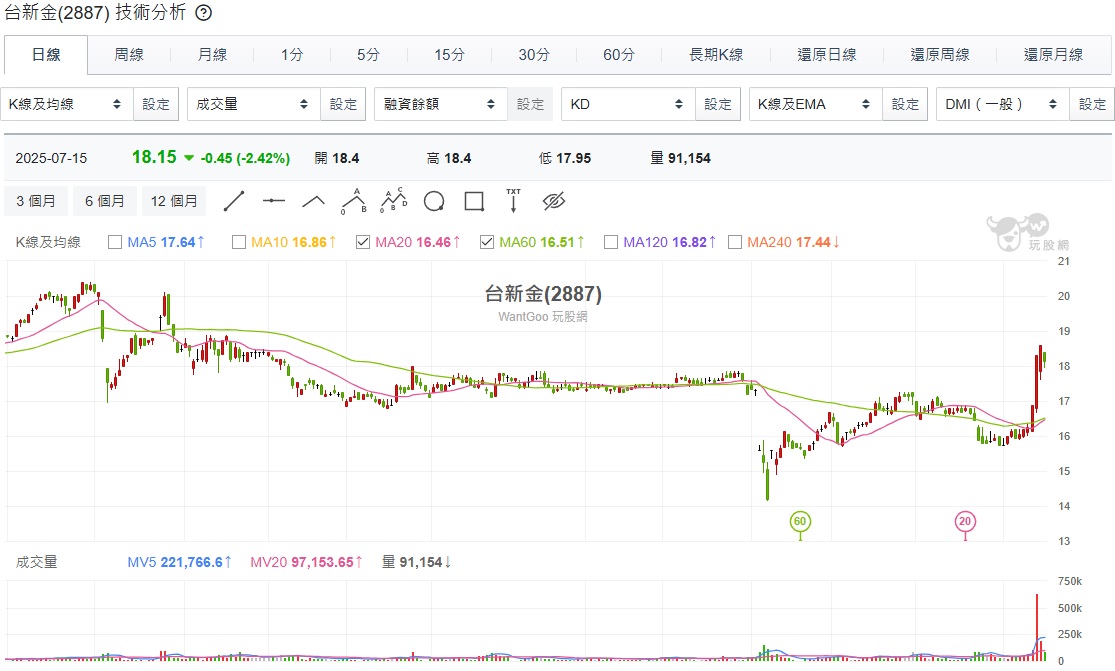Enable the MA5 moving average checkbox

114,242
